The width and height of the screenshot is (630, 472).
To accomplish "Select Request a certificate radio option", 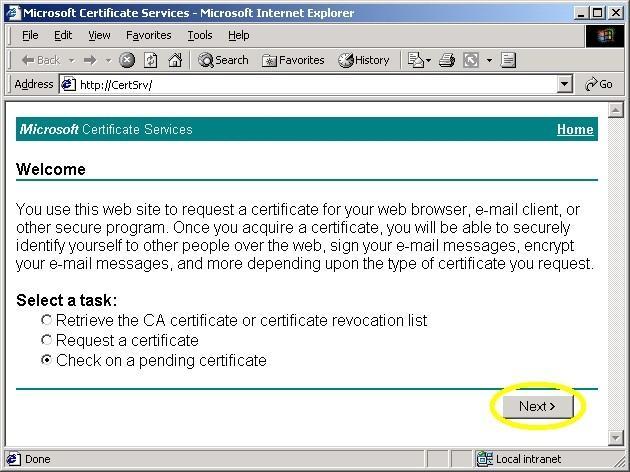I will pos(47,340).
